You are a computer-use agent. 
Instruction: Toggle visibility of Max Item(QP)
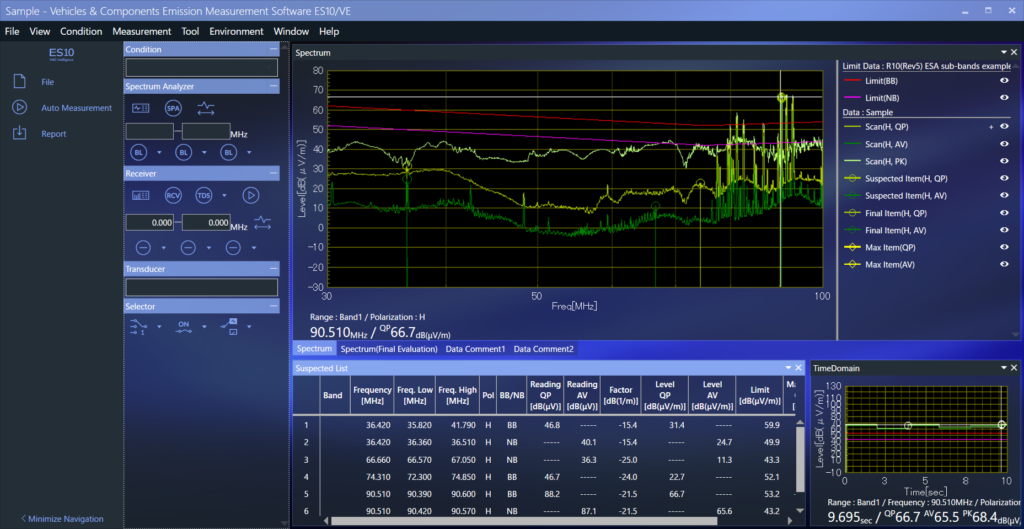tap(1004, 247)
